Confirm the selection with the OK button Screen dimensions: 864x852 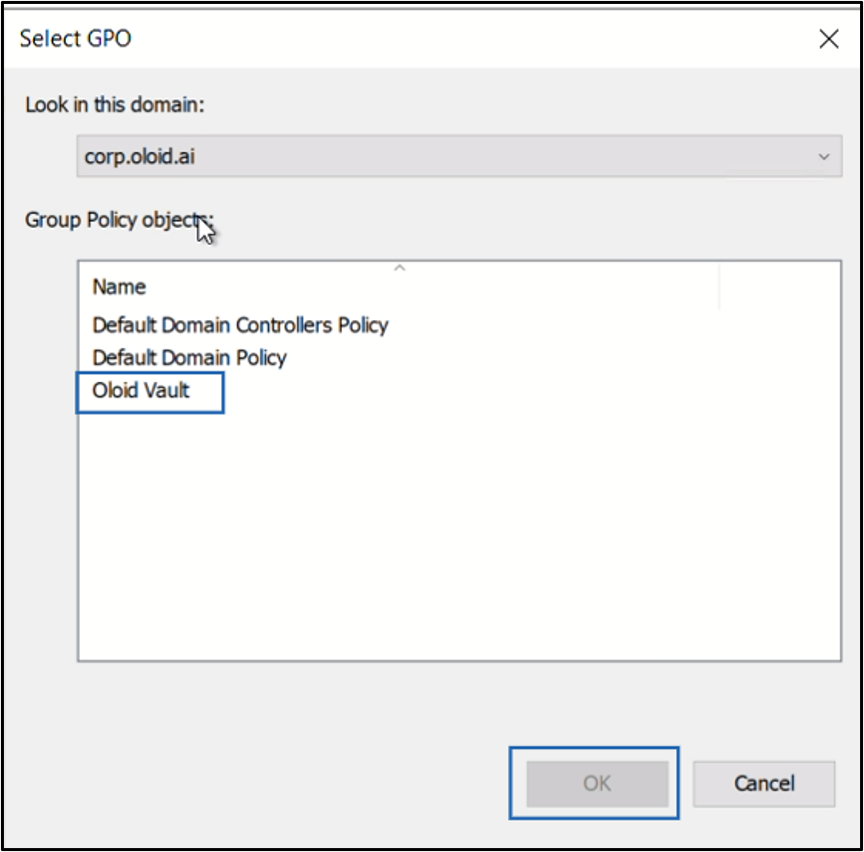tap(597, 783)
